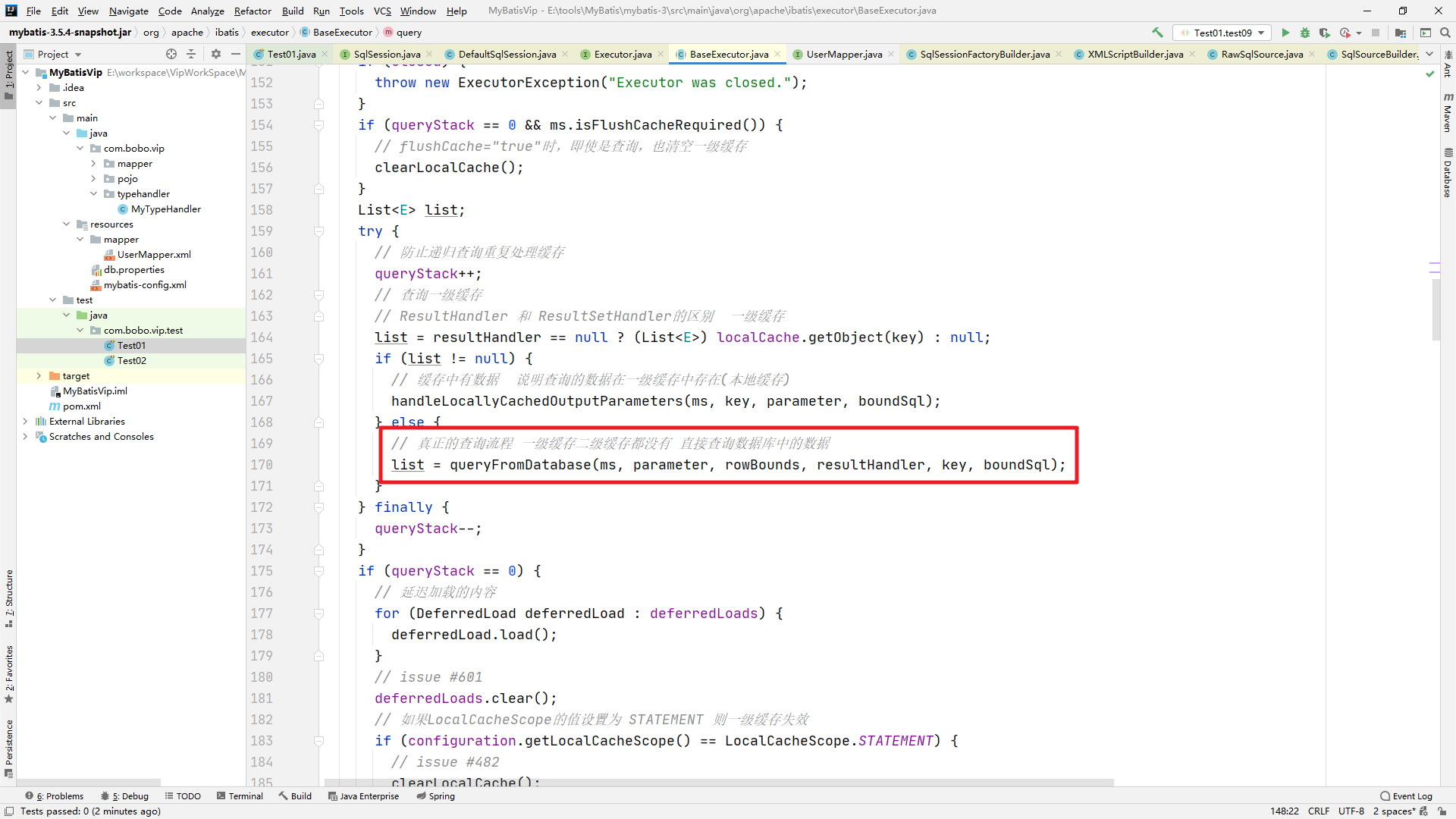Run Test01.test09 with green play button
The image size is (1456, 819).
[x=1285, y=33]
